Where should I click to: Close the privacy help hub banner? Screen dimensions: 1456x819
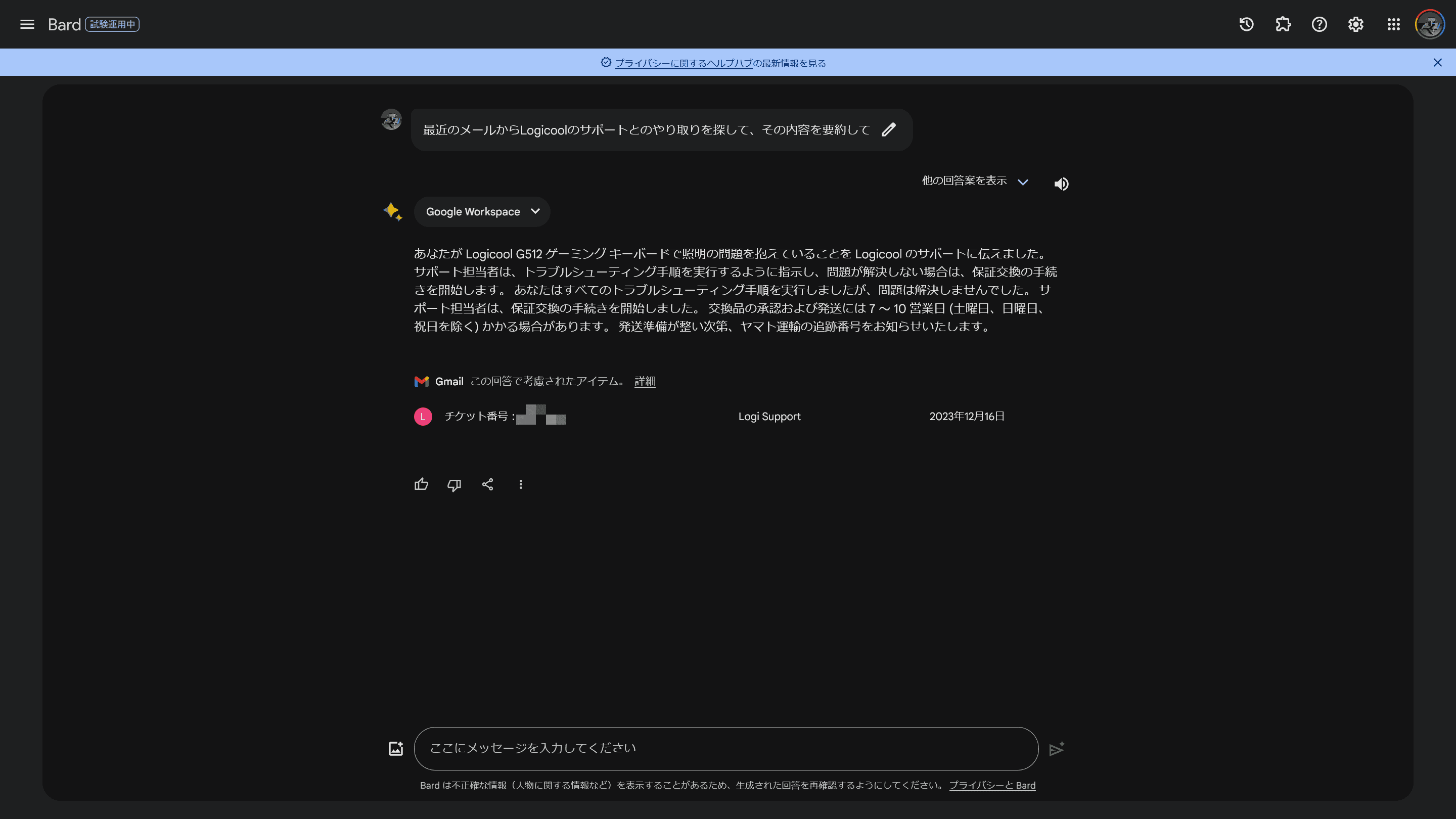(x=1437, y=62)
